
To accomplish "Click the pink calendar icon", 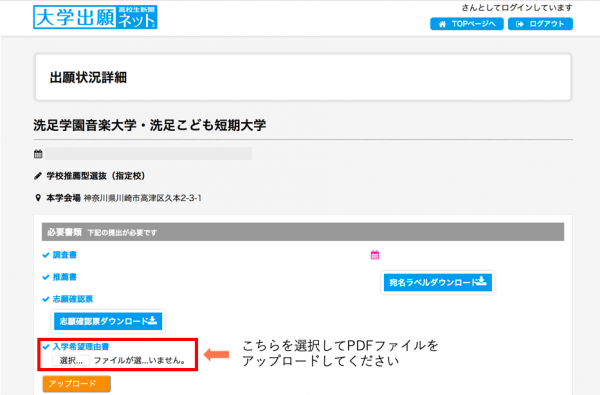I will [375, 255].
